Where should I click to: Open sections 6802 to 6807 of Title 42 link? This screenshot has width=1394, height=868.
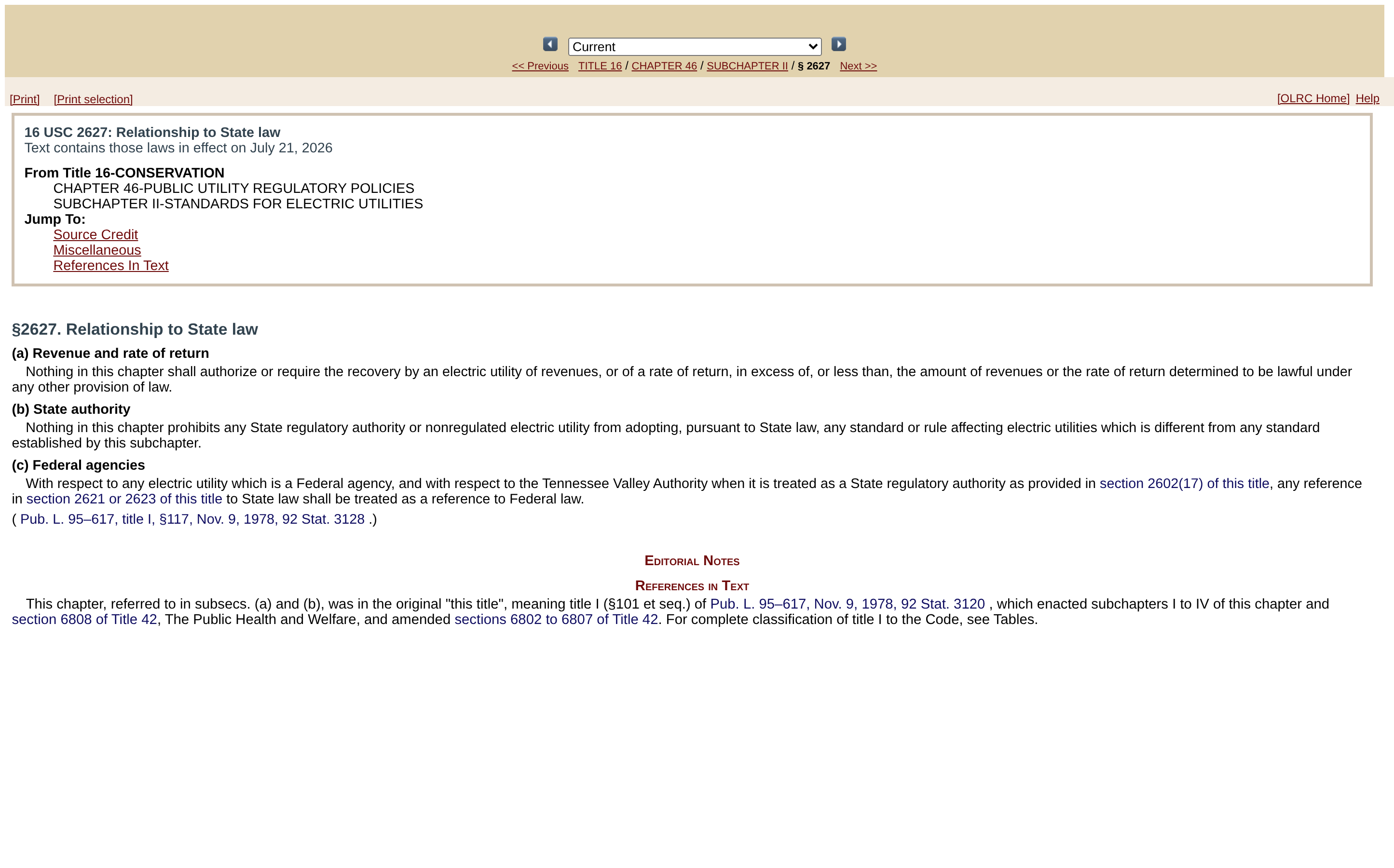556,620
